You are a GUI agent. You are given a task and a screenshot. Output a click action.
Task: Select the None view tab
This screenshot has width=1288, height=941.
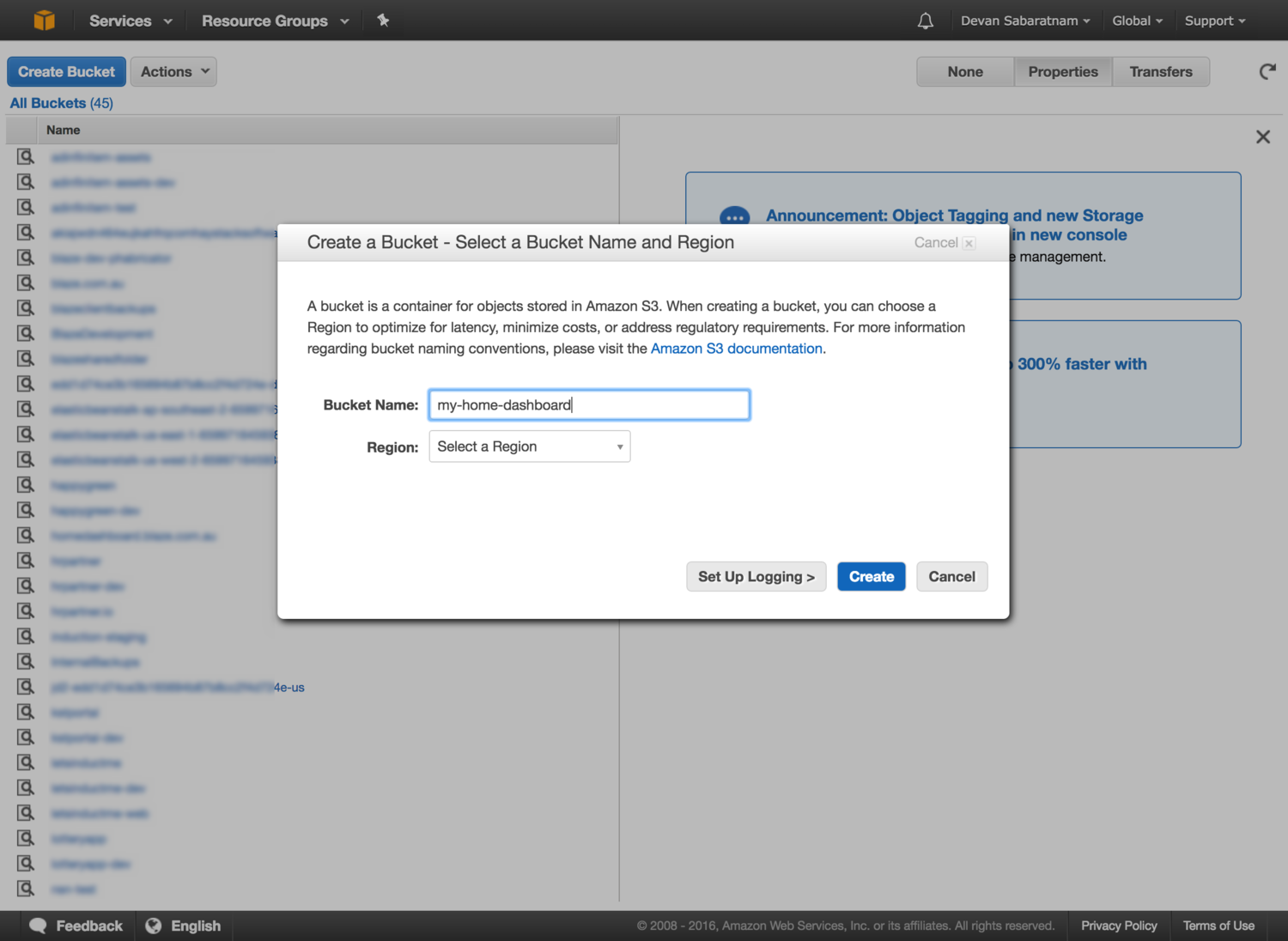(965, 72)
